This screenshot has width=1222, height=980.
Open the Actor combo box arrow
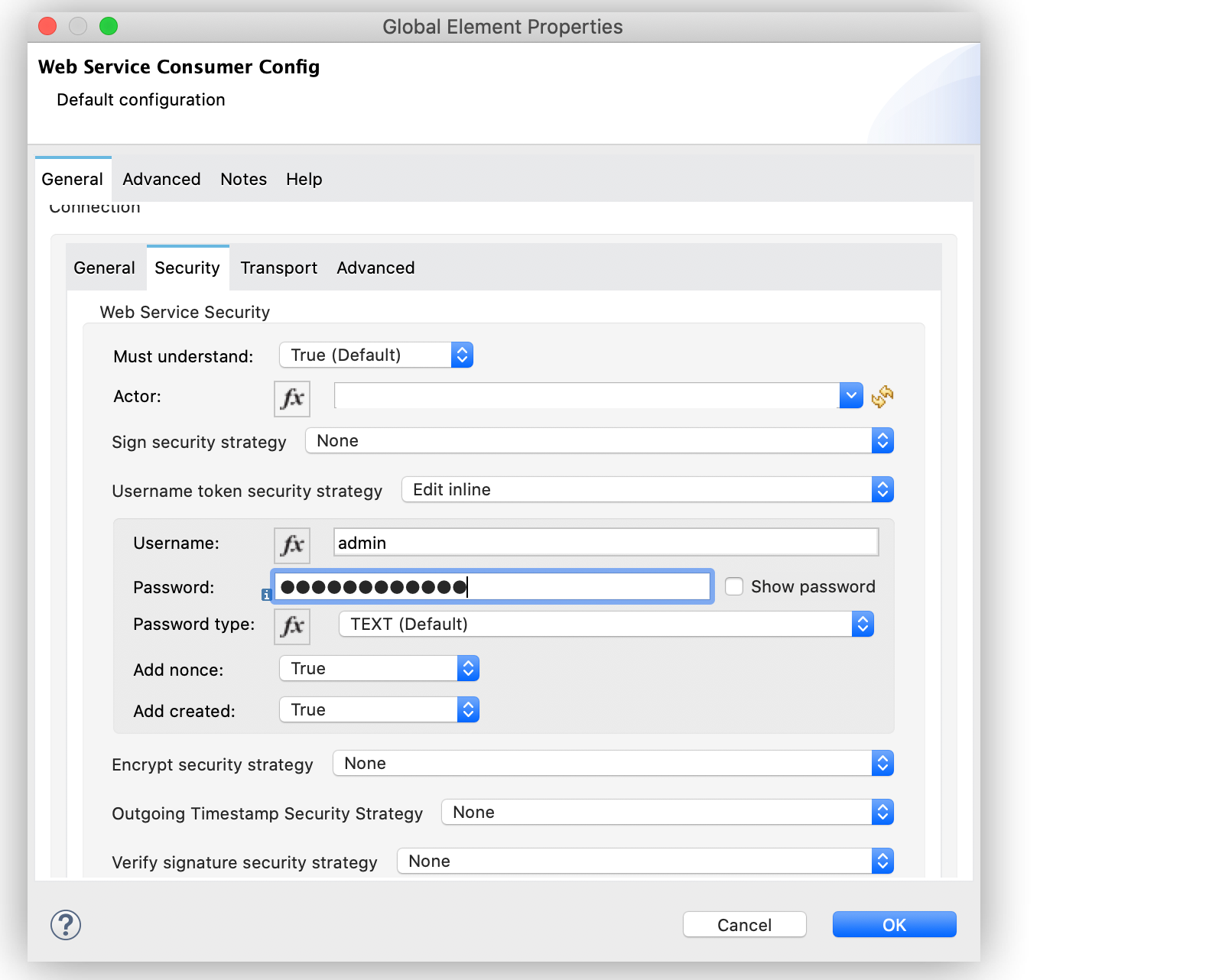click(x=850, y=395)
